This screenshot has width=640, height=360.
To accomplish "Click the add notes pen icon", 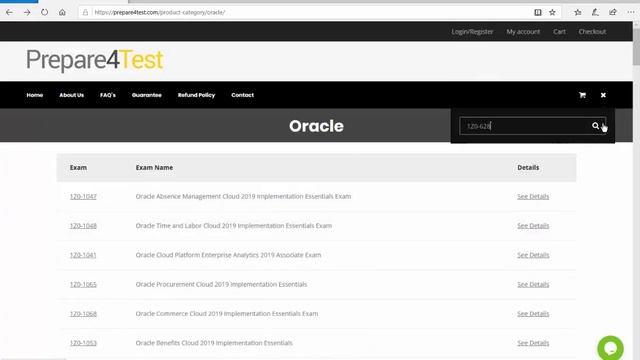I will (x=595, y=12).
